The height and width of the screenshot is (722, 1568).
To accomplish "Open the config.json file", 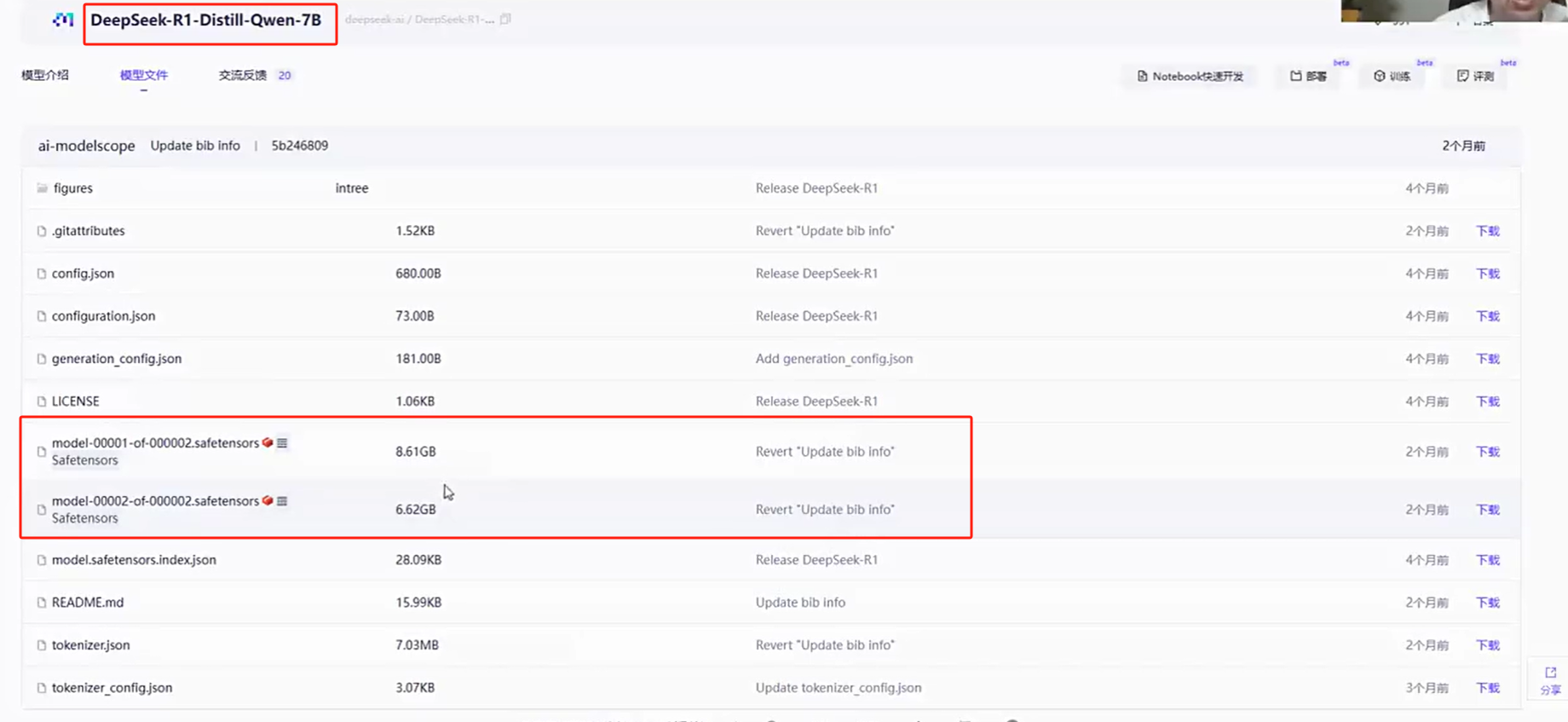I will tap(83, 274).
